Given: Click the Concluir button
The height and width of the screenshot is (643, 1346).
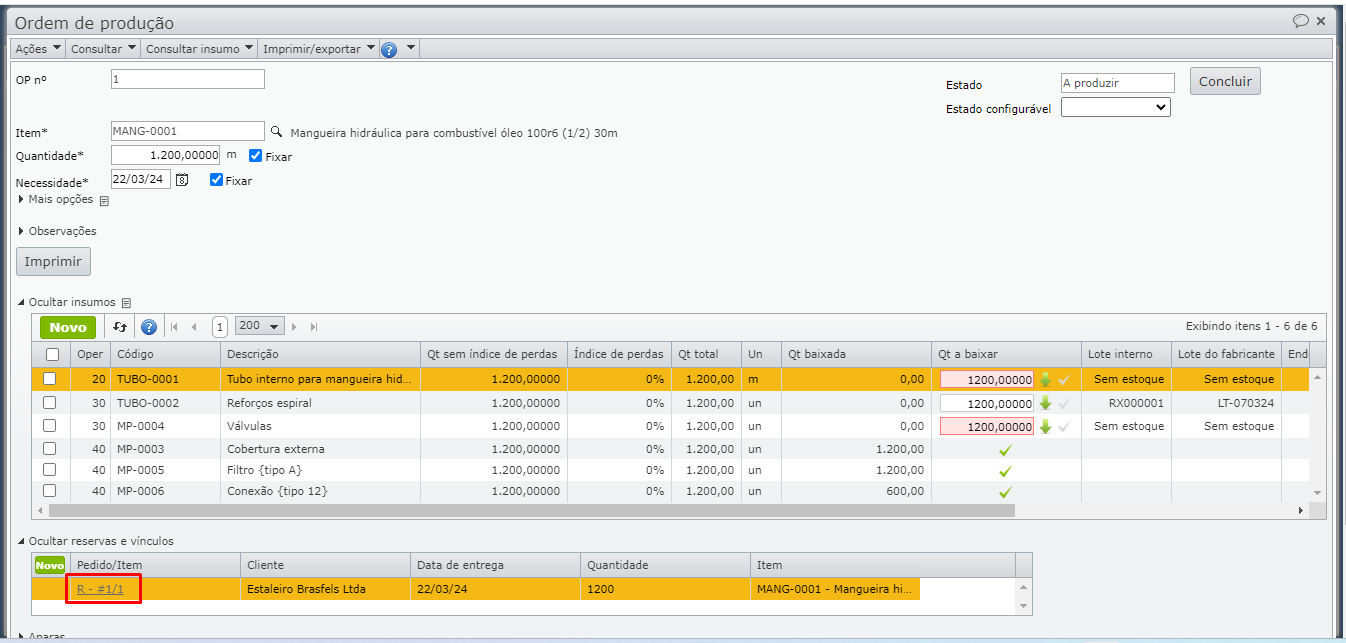Looking at the screenshot, I should [1225, 82].
